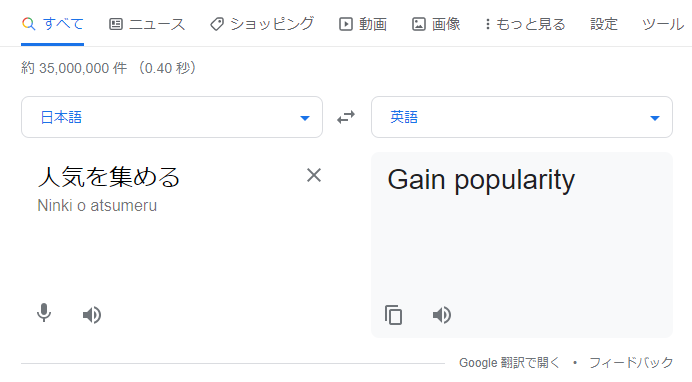Click the フィードバック link
Screen dimensions: 692x382
(x=631, y=363)
